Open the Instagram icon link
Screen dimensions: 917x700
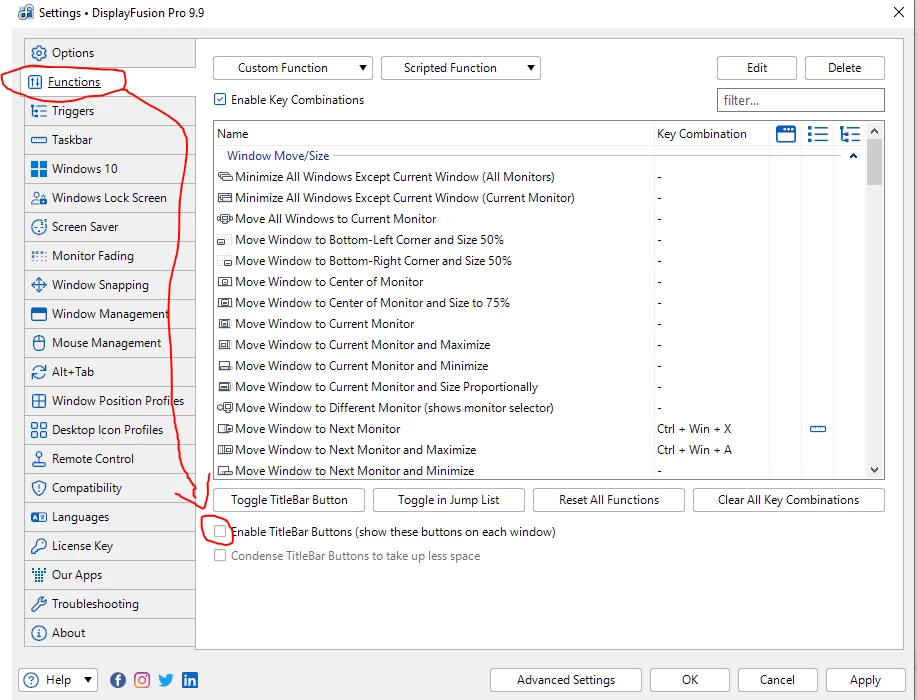142,680
